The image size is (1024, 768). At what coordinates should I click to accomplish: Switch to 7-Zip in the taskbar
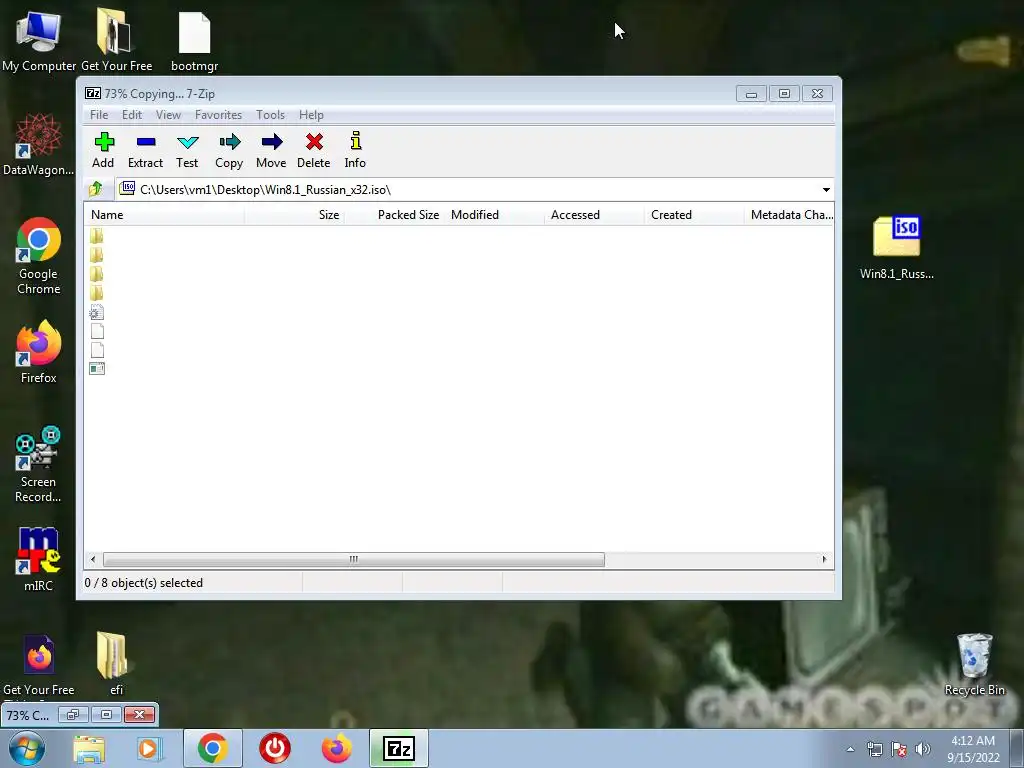(x=399, y=748)
